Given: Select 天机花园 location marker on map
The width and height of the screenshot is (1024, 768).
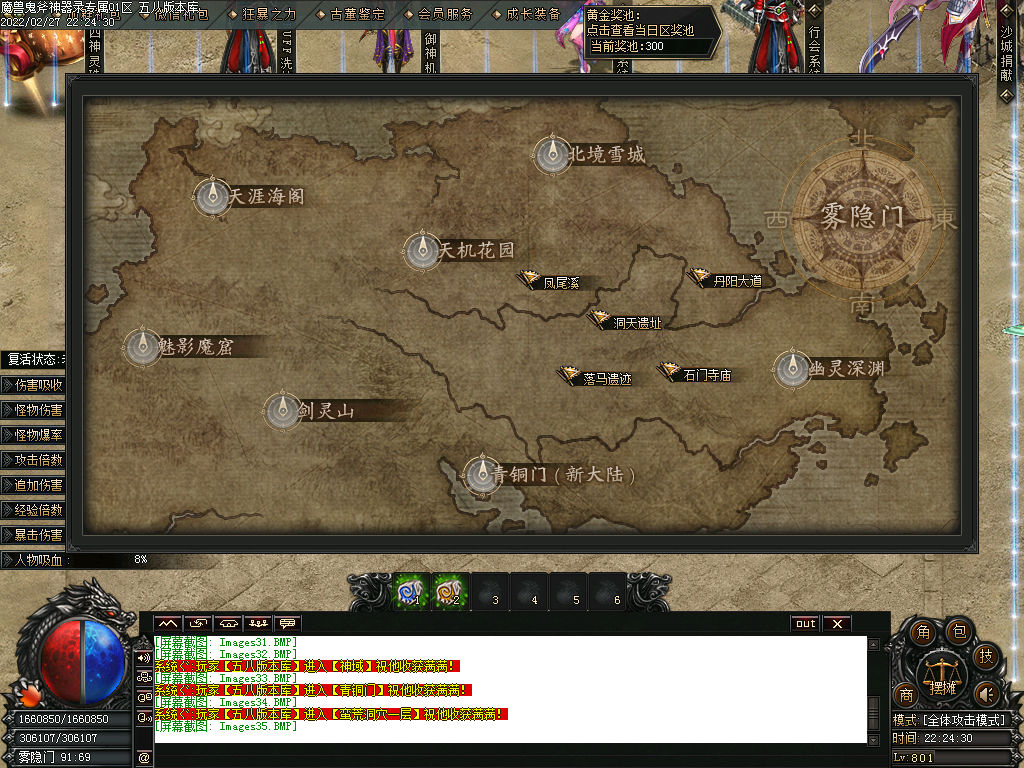Looking at the screenshot, I should (423, 250).
